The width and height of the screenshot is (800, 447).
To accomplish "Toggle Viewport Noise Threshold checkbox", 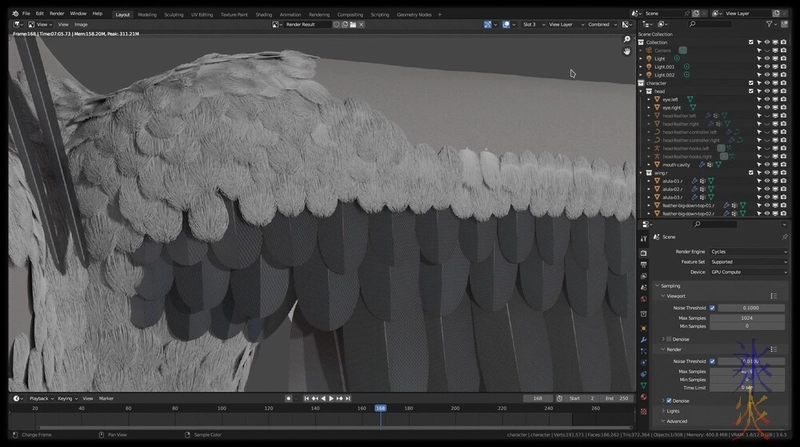I will 712,308.
